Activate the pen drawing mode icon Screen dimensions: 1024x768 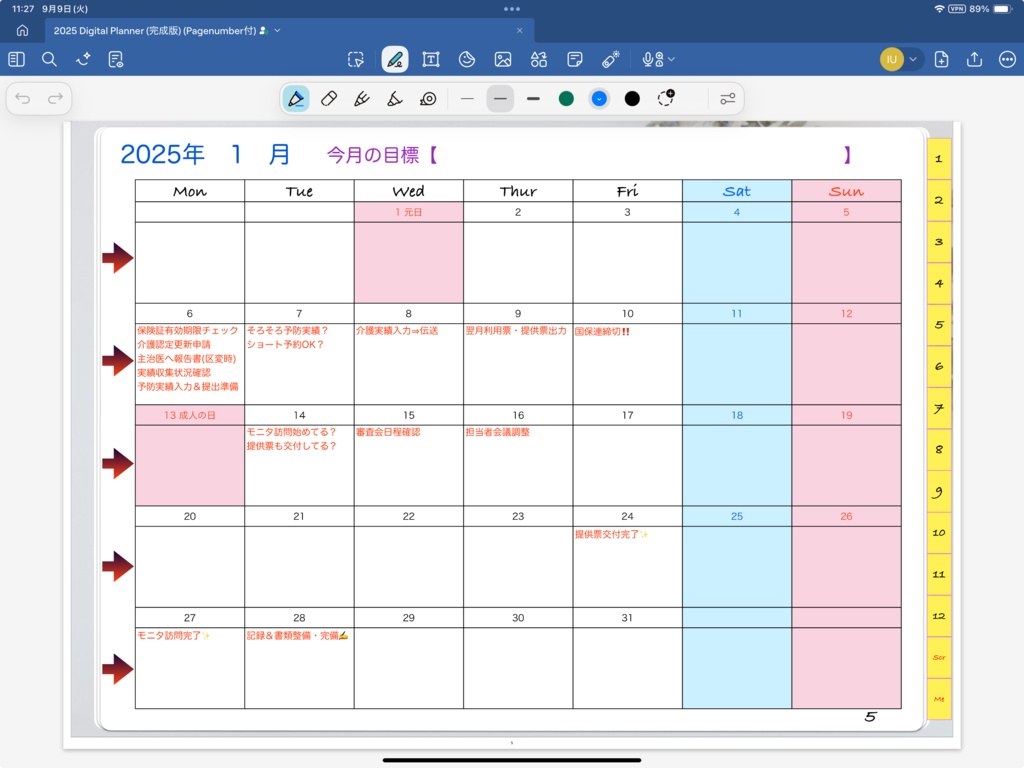pyautogui.click(x=395, y=59)
